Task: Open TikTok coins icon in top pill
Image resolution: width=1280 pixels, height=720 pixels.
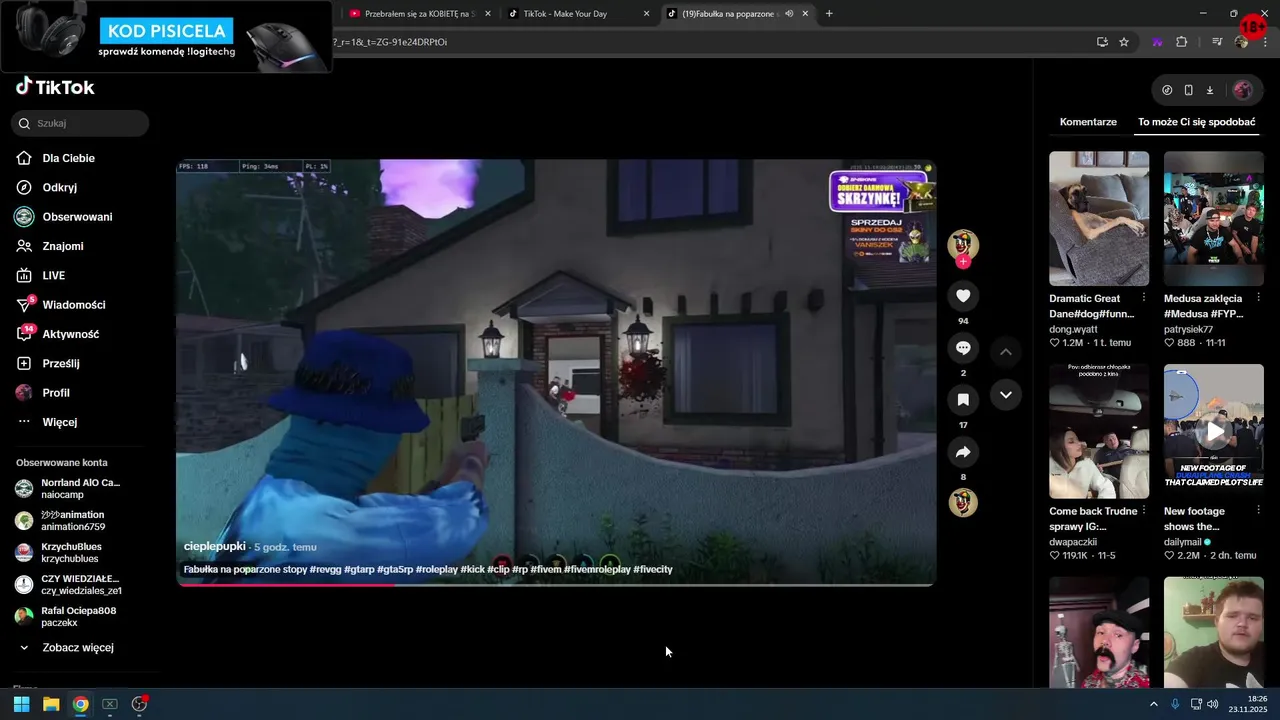Action: [x=1167, y=90]
